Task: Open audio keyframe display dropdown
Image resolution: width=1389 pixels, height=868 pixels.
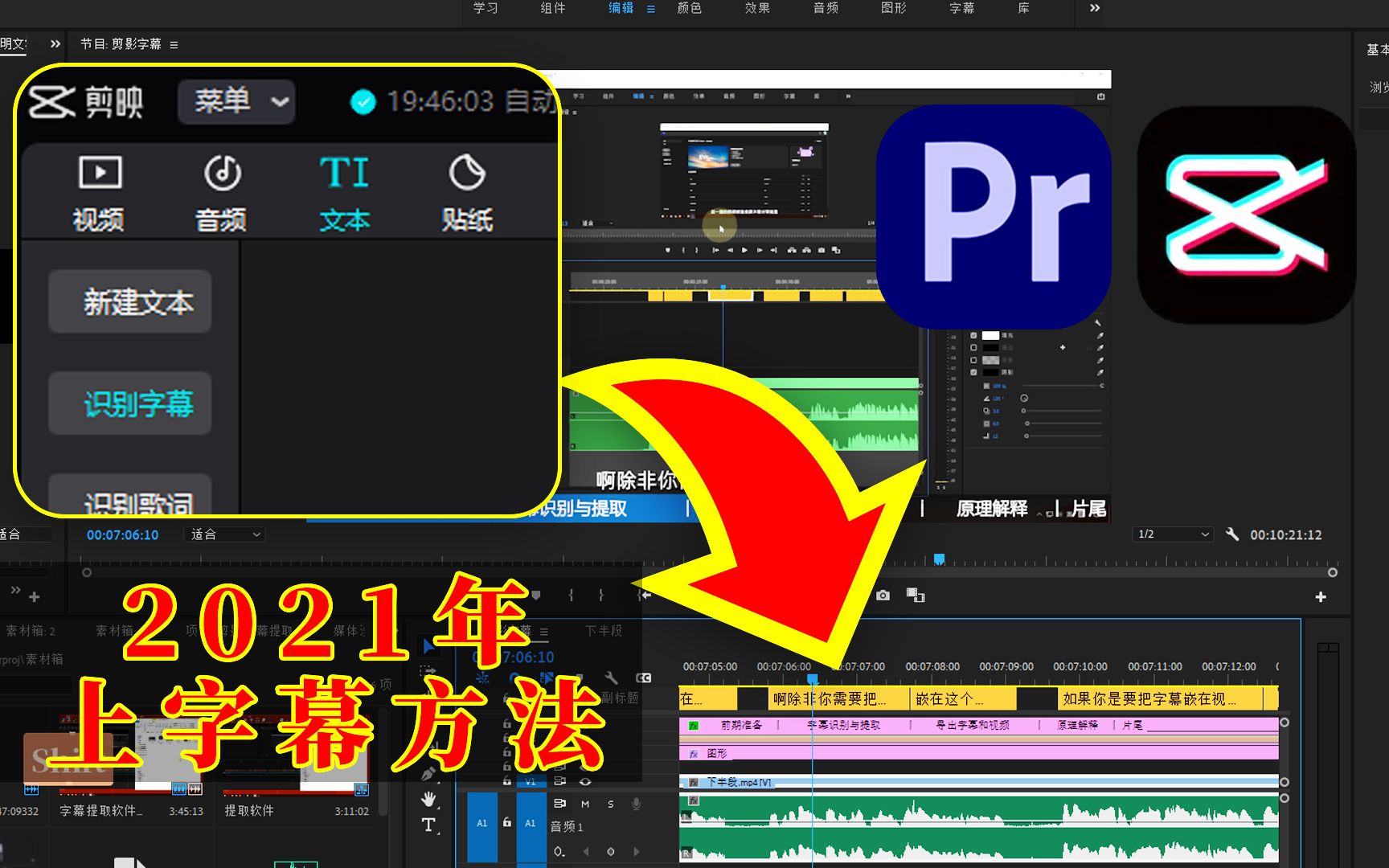Action: click(x=559, y=851)
